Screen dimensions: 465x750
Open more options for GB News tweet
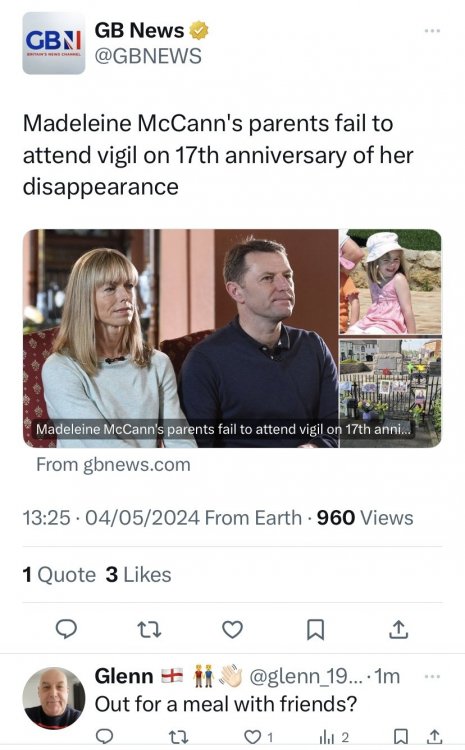[x=432, y=31]
